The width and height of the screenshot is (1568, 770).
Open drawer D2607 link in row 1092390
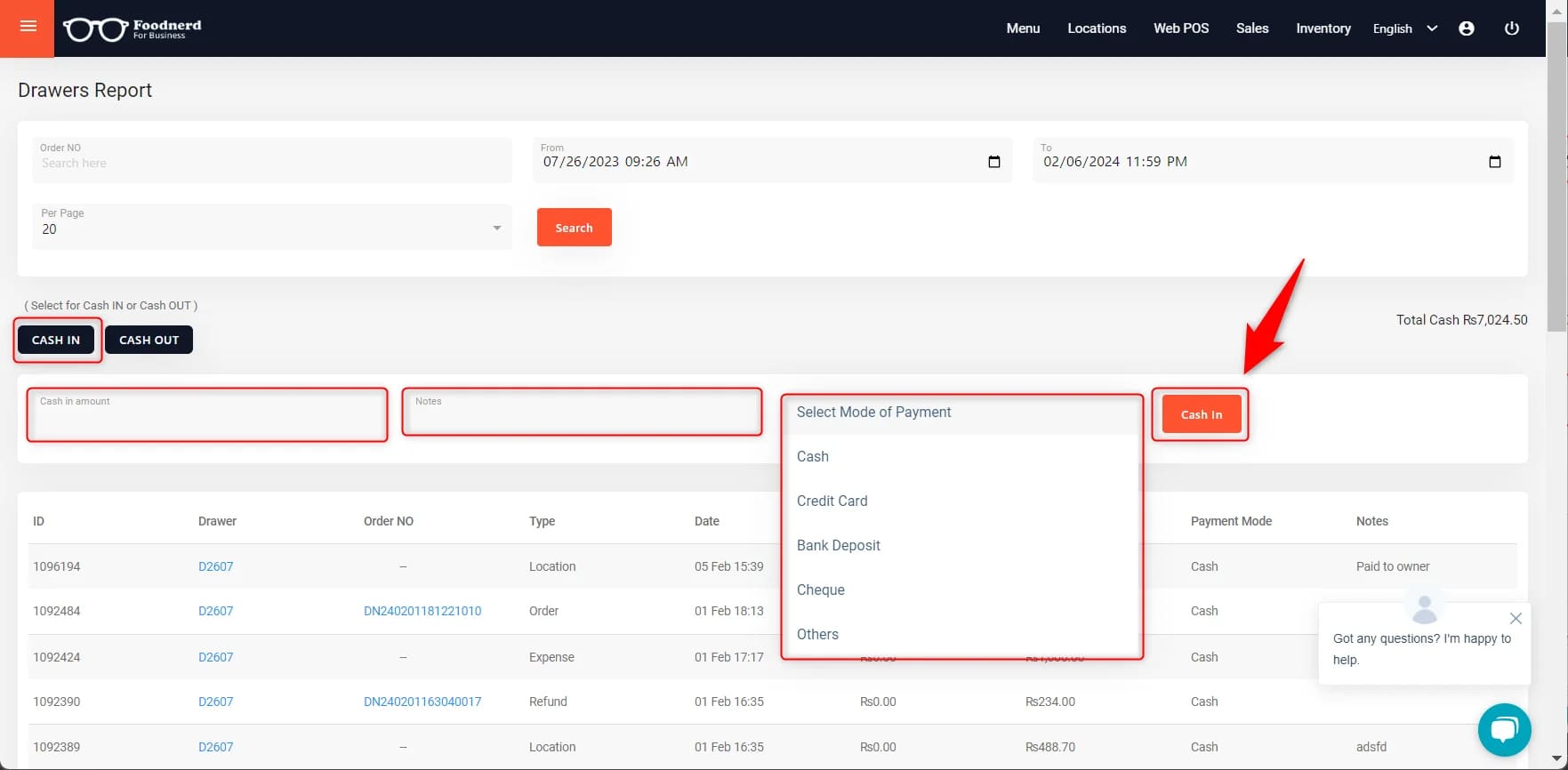(215, 702)
